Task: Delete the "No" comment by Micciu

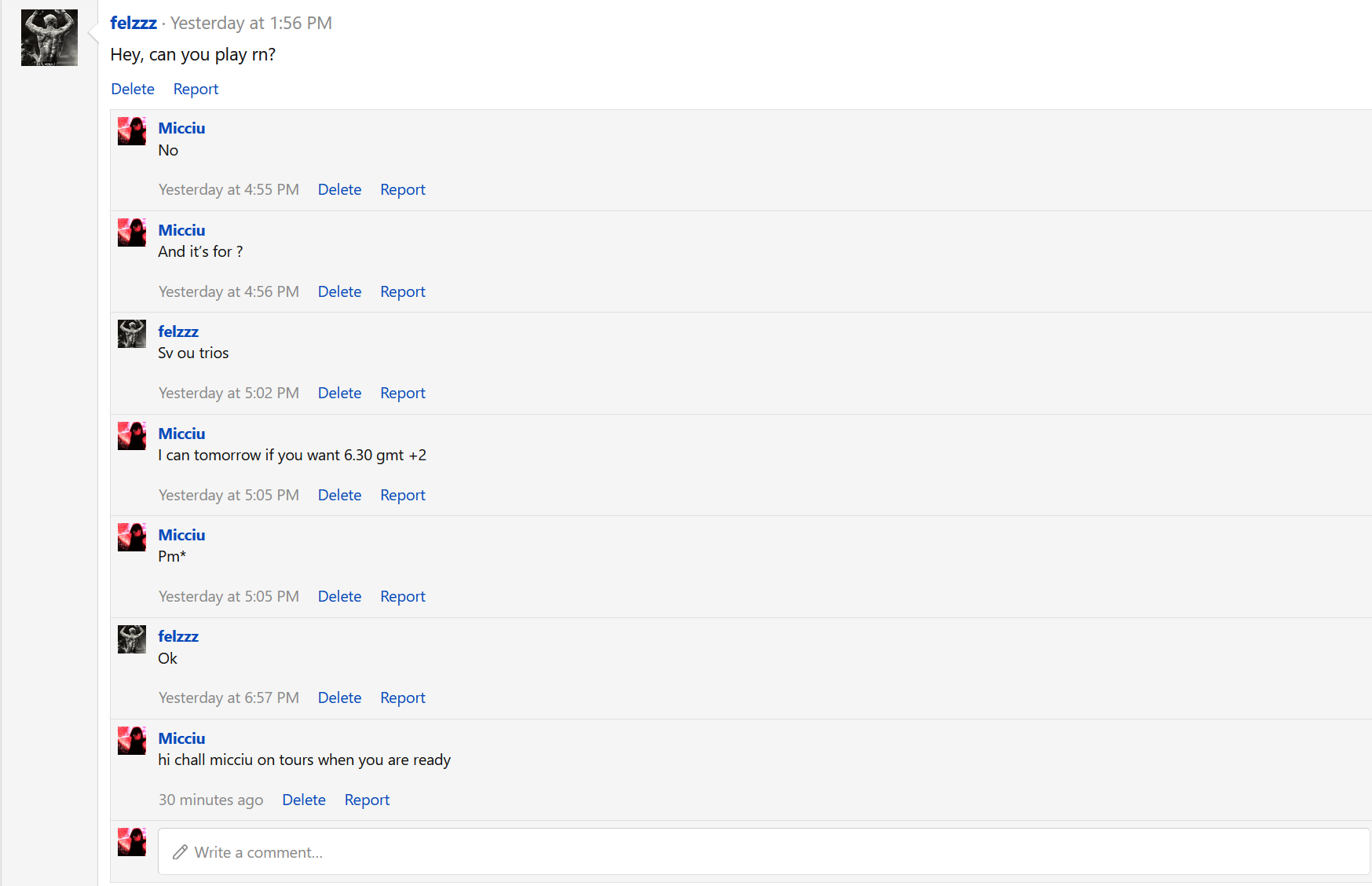Action: pos(339,189)
